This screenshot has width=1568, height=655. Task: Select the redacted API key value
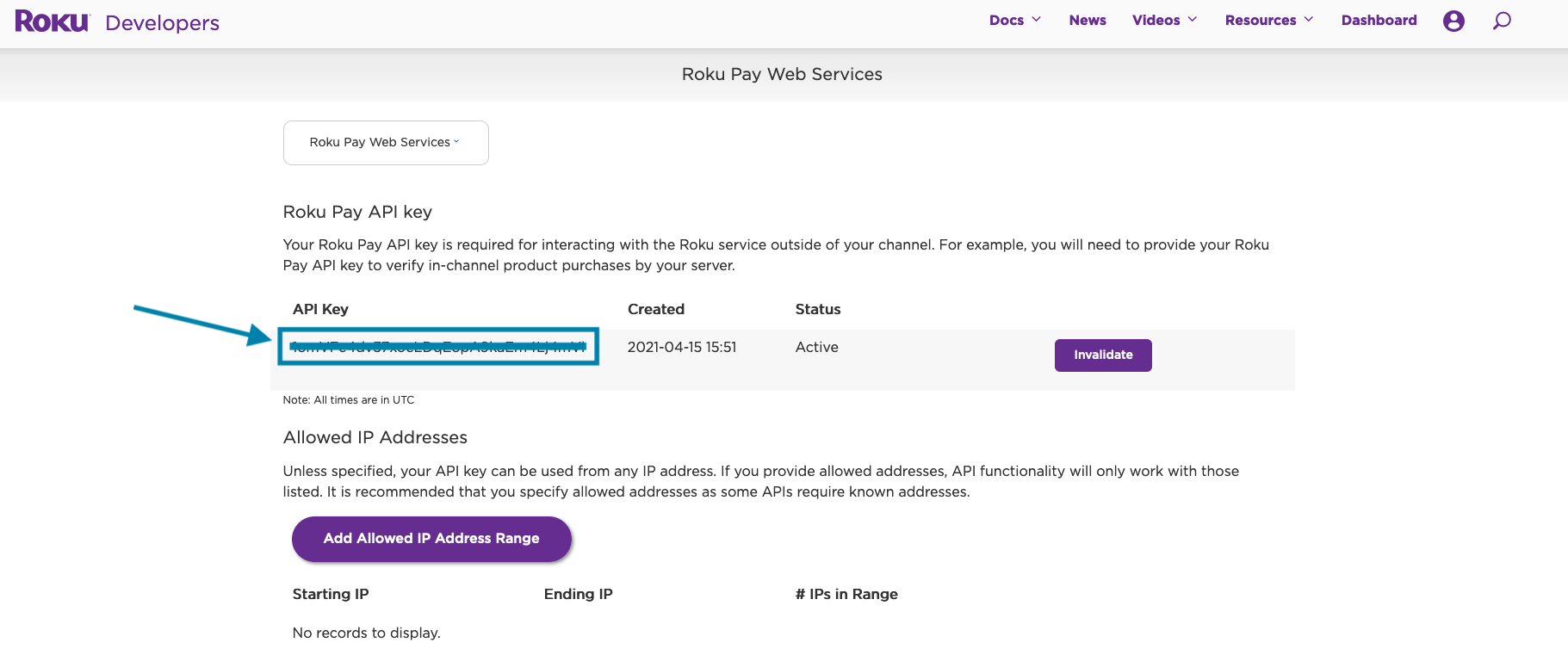click(x=438, y=346)
